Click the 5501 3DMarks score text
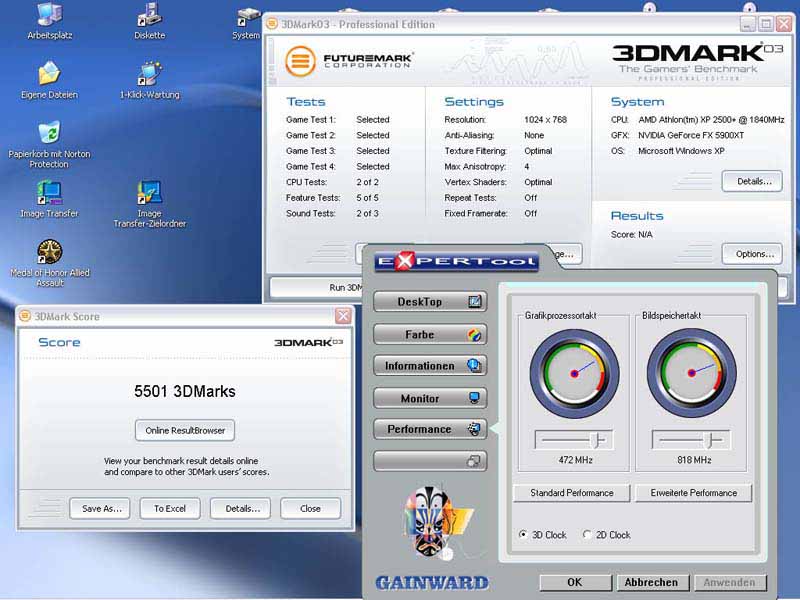 (185, 392)
